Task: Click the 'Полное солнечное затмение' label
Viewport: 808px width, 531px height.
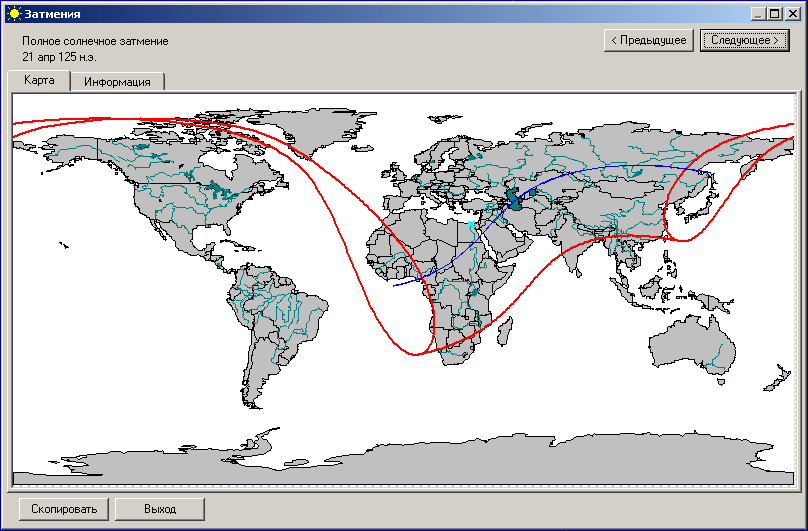Action: click(x=95, y=41)
